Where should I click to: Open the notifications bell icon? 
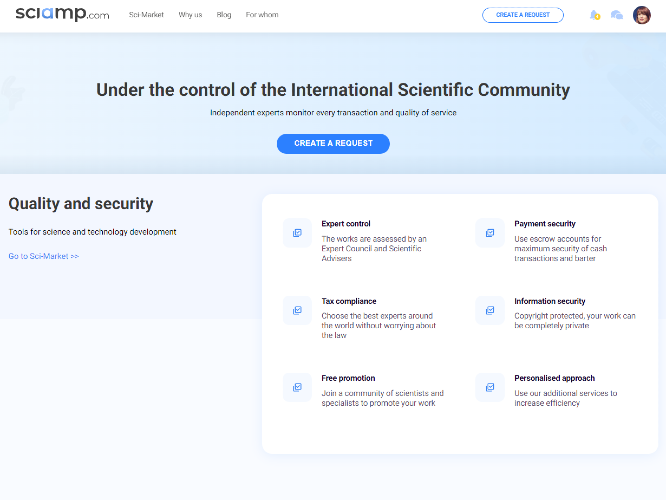[594, 15]
